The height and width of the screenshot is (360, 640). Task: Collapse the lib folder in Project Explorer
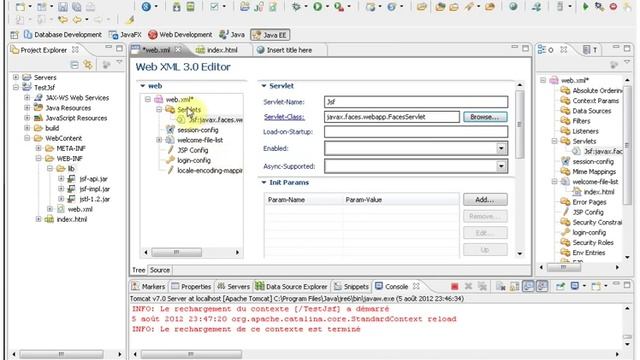[50, 169]
